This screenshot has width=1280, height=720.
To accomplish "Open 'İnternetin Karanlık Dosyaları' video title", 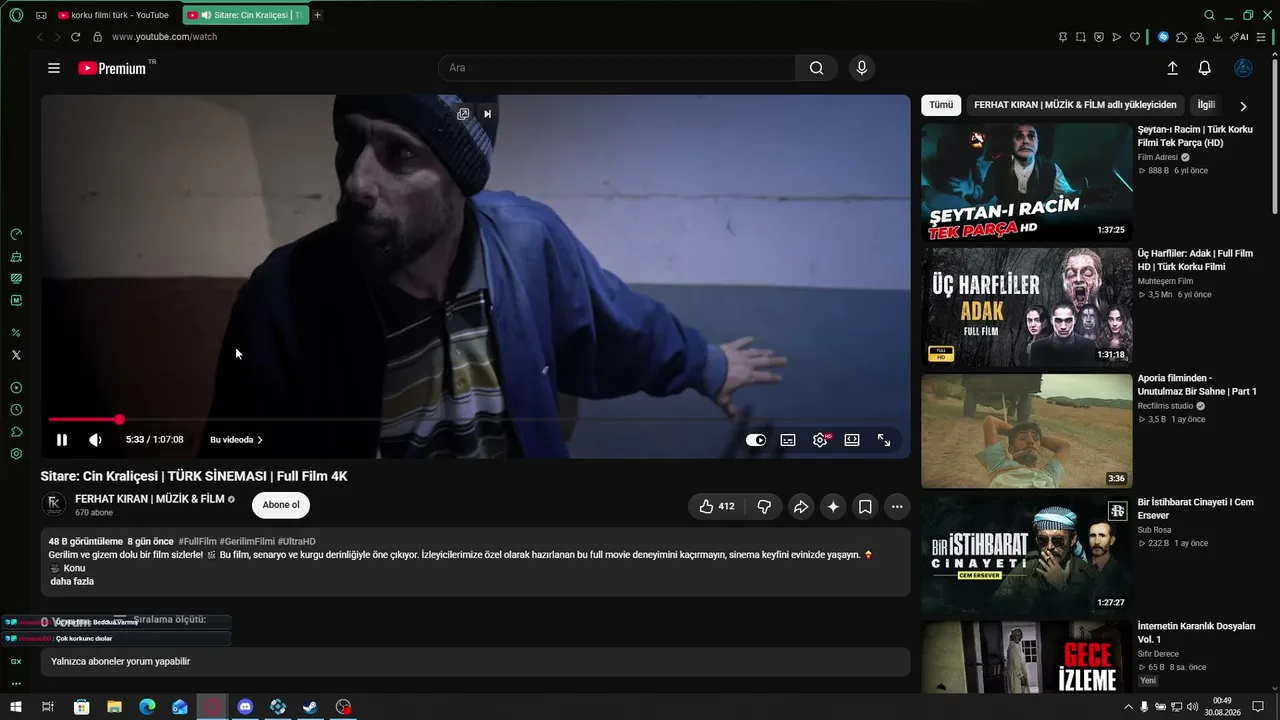I will click(x=1196, y=632).
